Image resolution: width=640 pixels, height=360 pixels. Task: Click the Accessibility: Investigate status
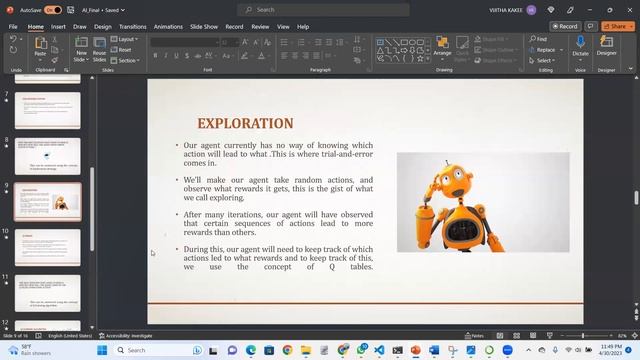point(126,336)
